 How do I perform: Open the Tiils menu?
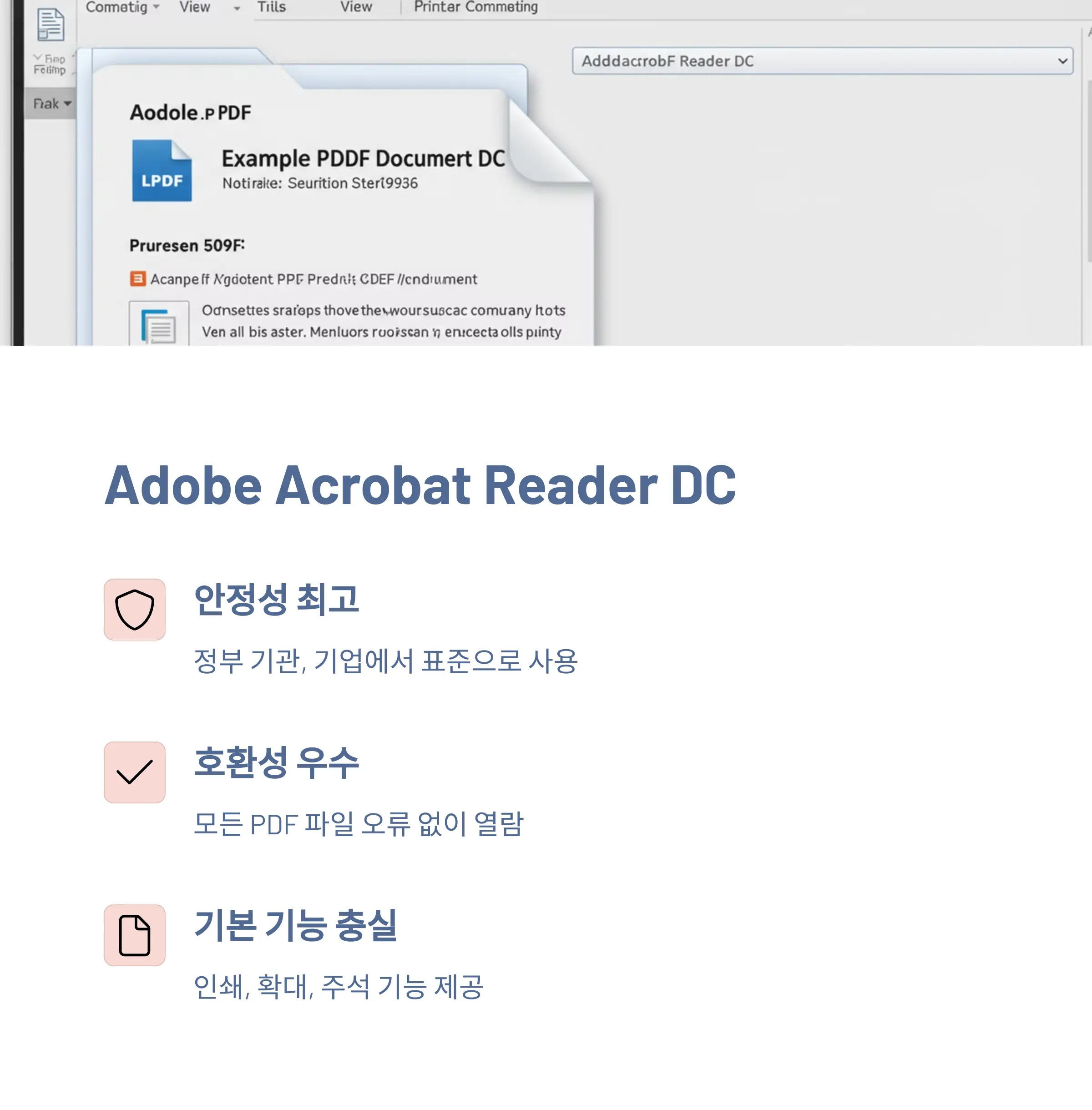(271, 7)
